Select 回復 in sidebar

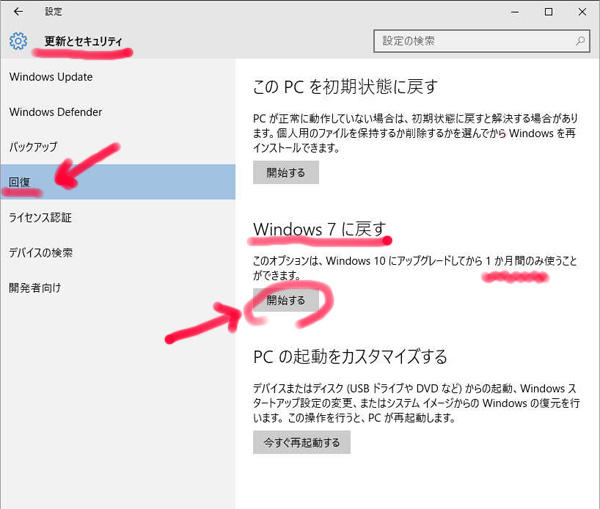(118, 182)
